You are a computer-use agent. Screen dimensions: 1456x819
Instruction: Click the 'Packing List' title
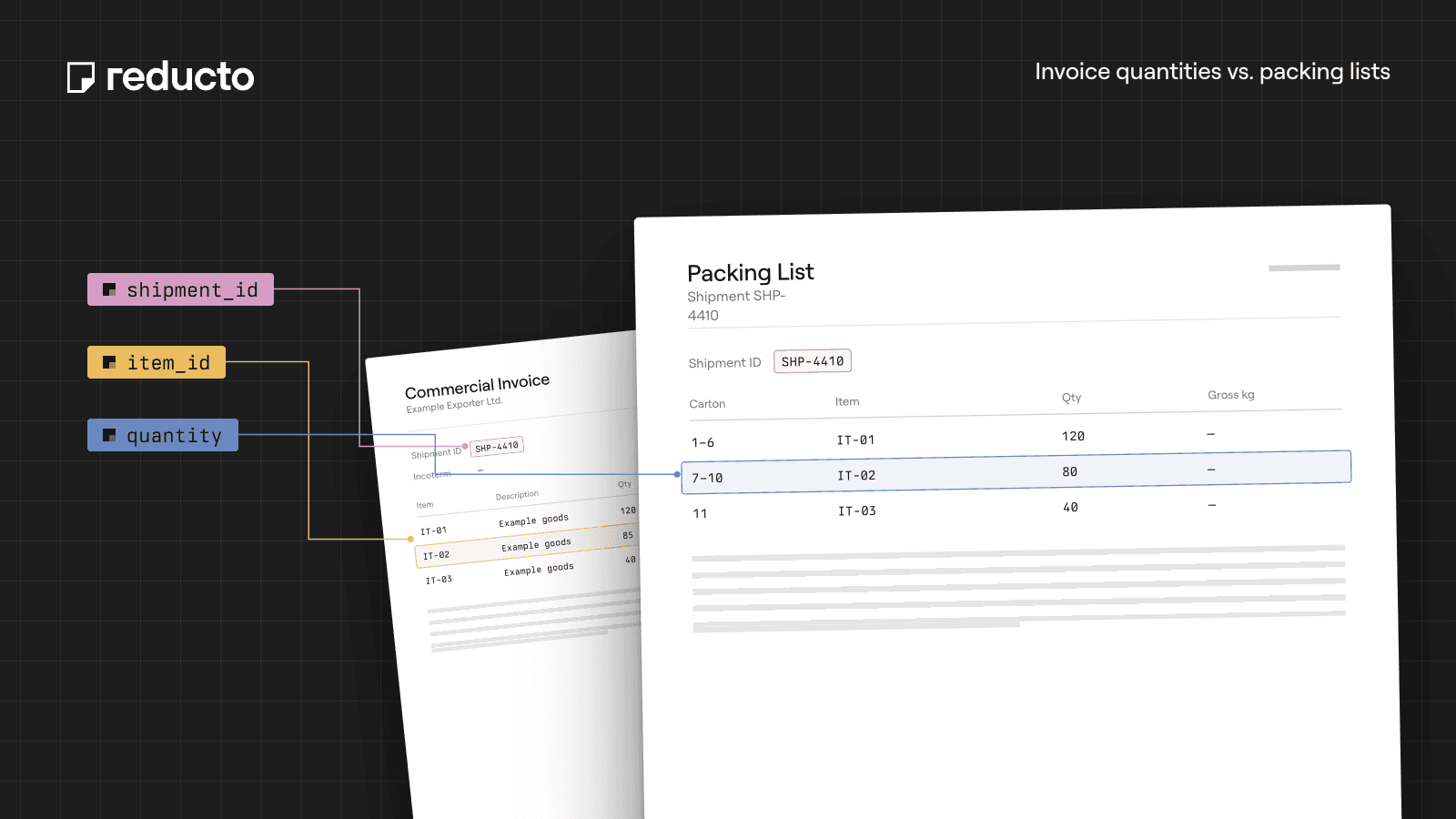[751, 273]
